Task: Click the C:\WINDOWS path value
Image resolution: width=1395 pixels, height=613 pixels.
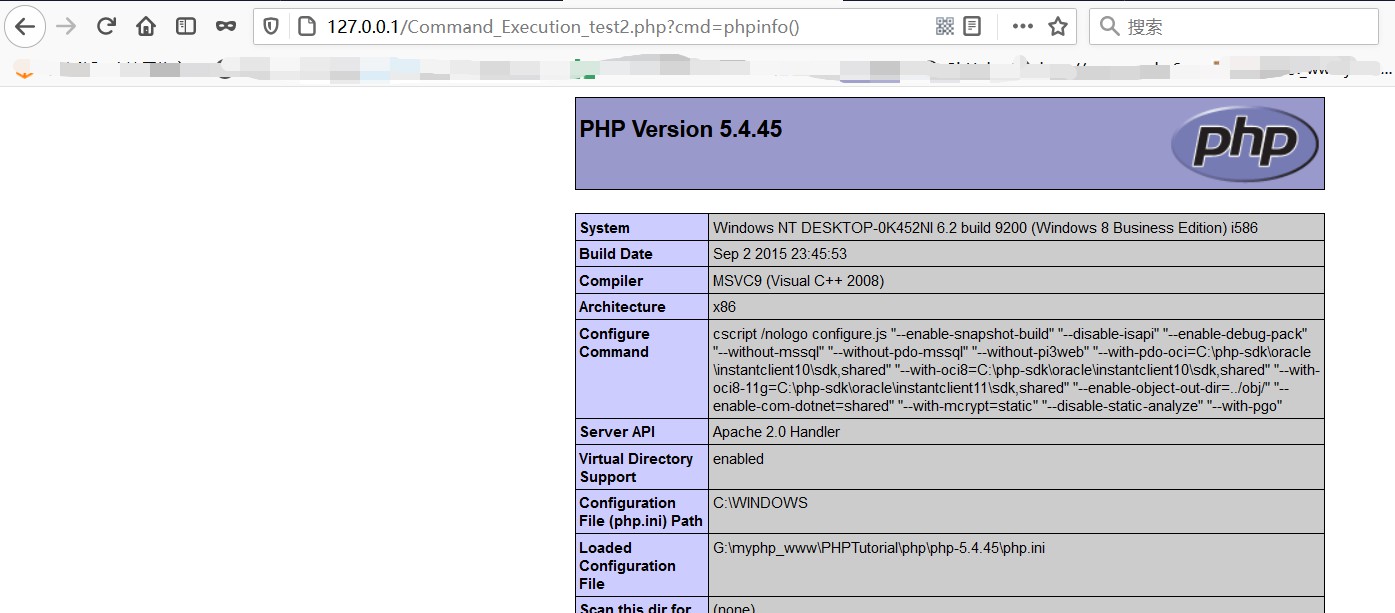Action: pos(760,503)
